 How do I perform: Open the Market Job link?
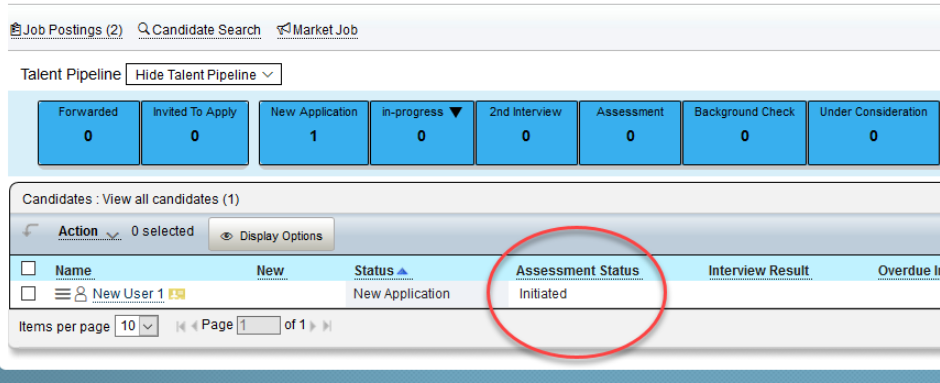[x=317, y=30]
